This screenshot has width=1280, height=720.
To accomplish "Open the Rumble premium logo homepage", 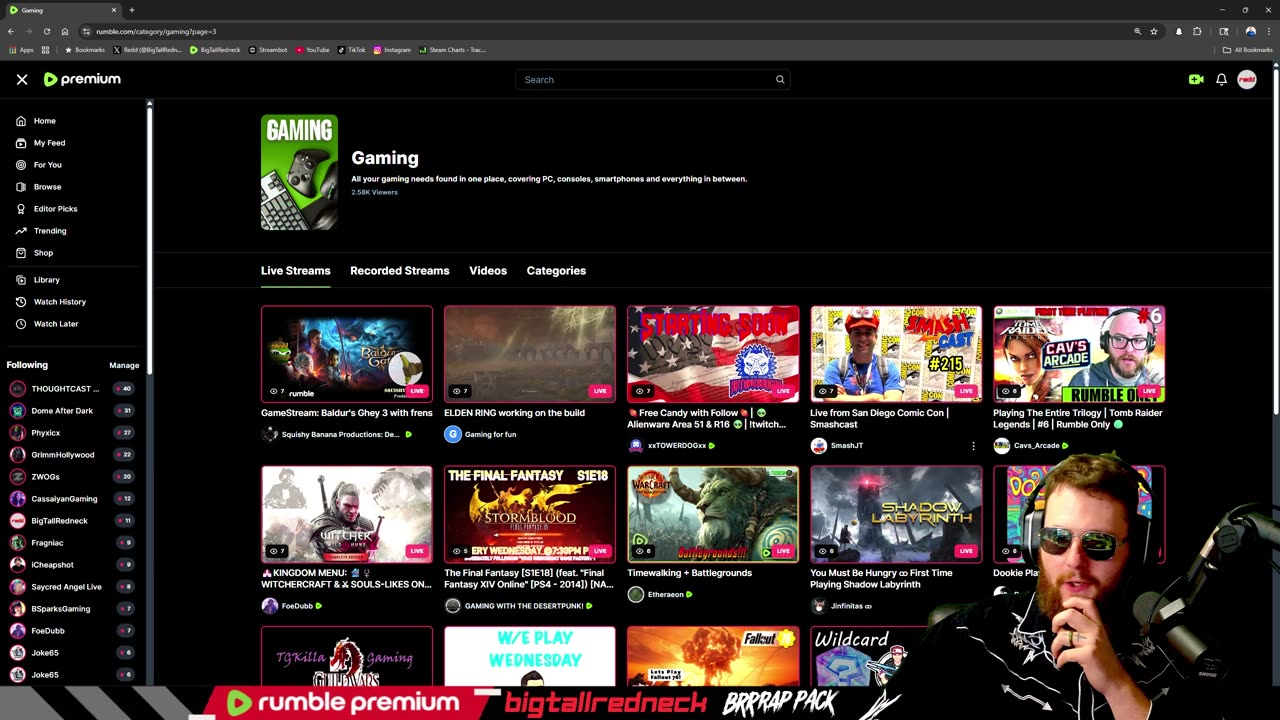I will pos(82,79).
